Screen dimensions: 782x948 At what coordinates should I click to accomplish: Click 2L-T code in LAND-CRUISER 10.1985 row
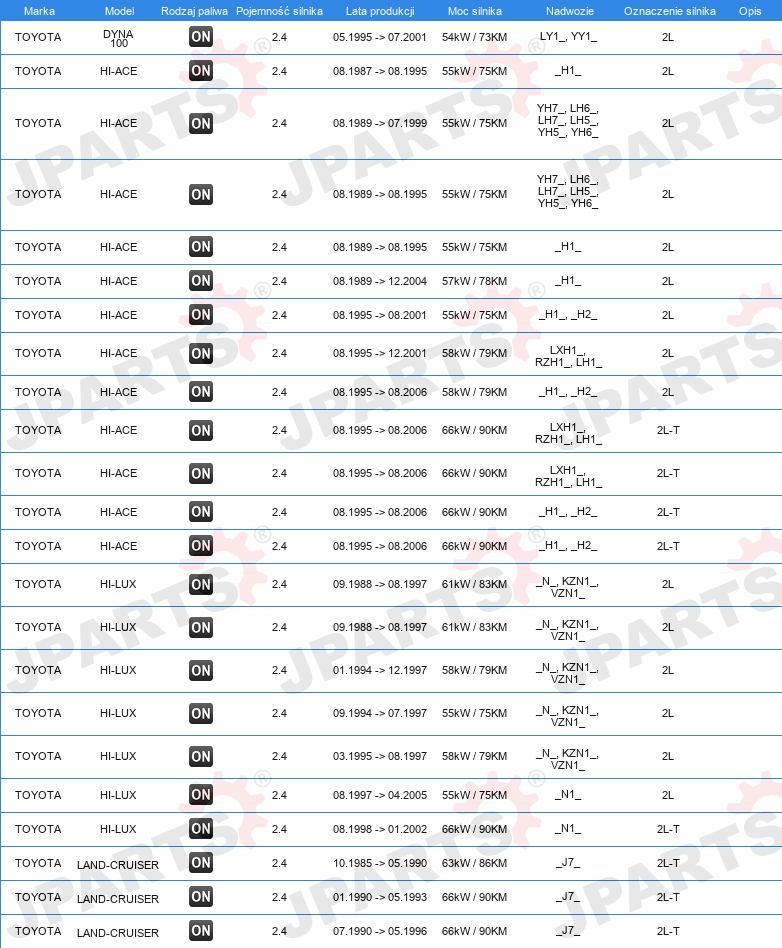tap(668, 863)
